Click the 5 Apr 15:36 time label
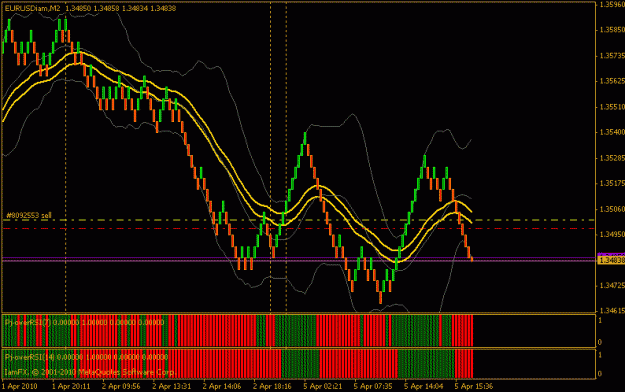Viewport: 625px width, 392px height. (x=474, y=386)
